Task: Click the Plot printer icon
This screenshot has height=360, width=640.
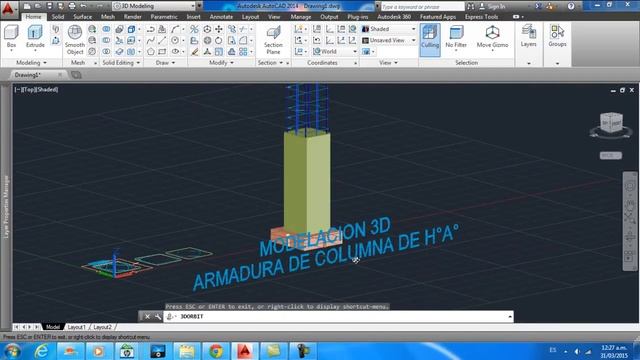Action: [x=72, y=6]
